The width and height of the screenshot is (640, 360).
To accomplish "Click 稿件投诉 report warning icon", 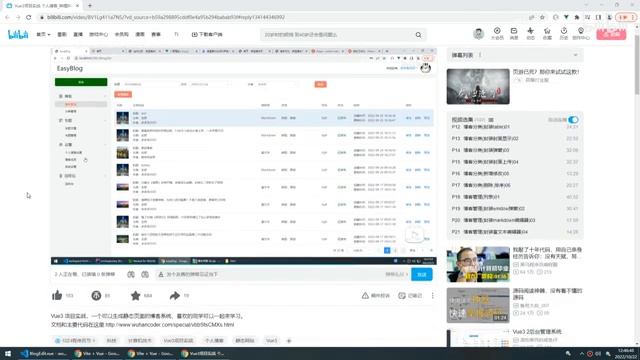I will (376, 296).
